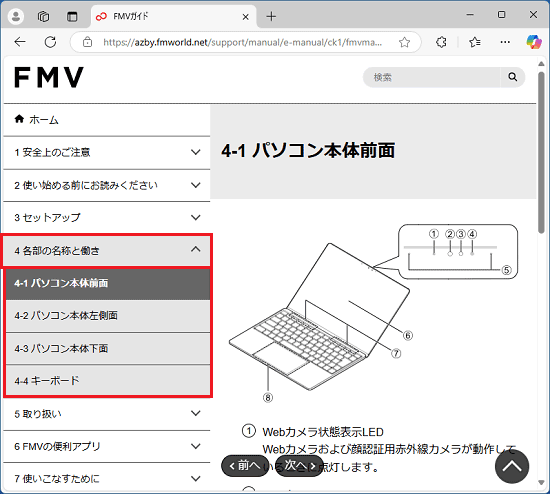
Task: Click the home icon beside ホーム
Action: [x=19, y=119]
